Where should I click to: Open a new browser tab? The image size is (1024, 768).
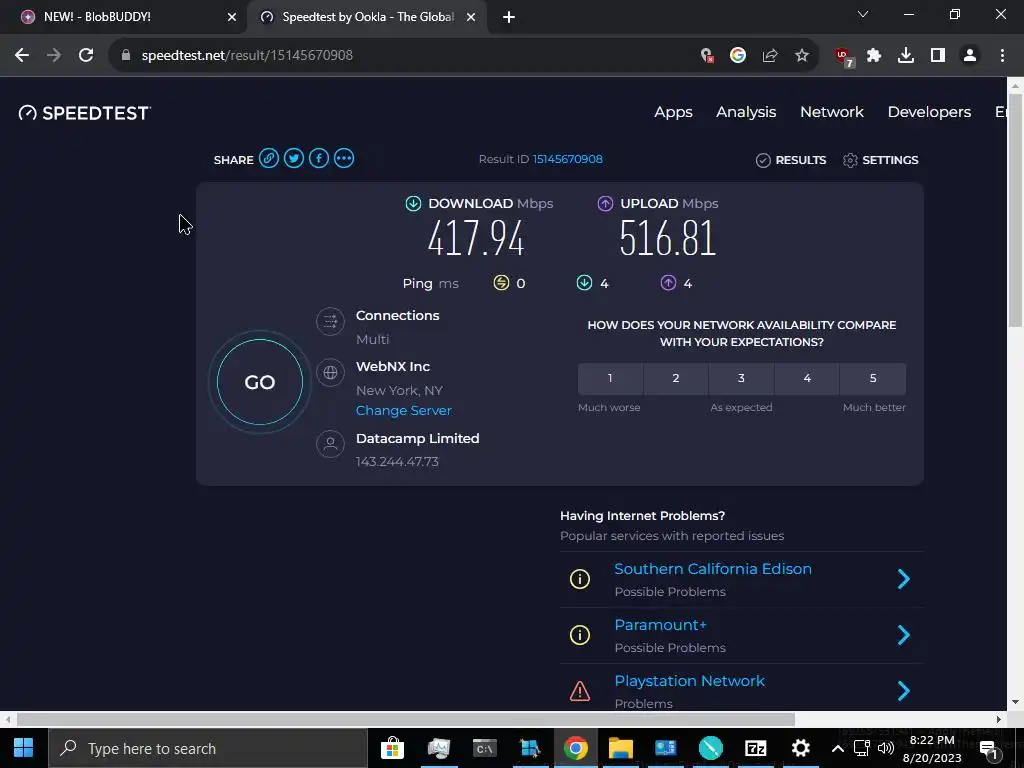[x=509, y=17]
